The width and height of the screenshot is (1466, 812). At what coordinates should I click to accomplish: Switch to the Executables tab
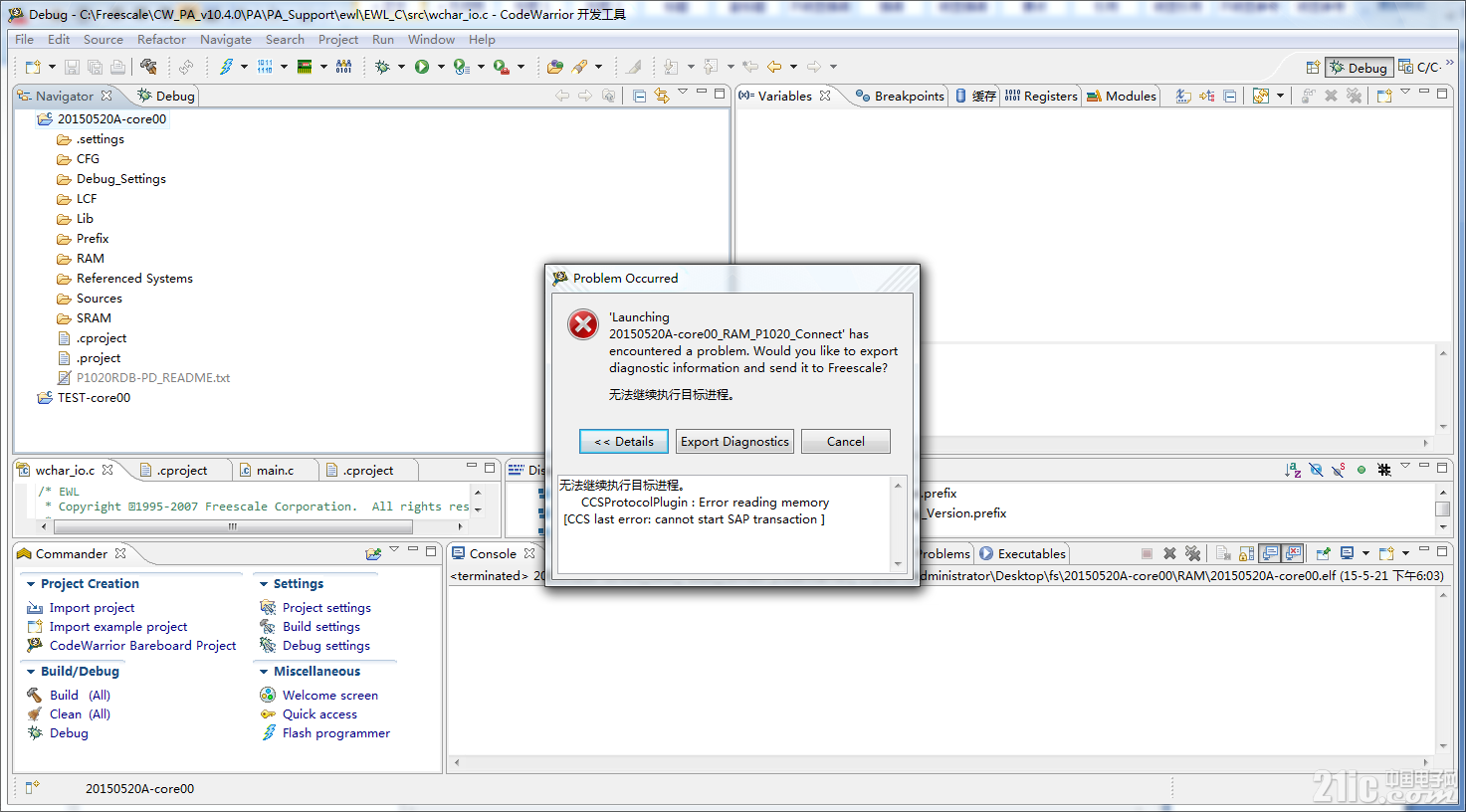[1022, 553]
